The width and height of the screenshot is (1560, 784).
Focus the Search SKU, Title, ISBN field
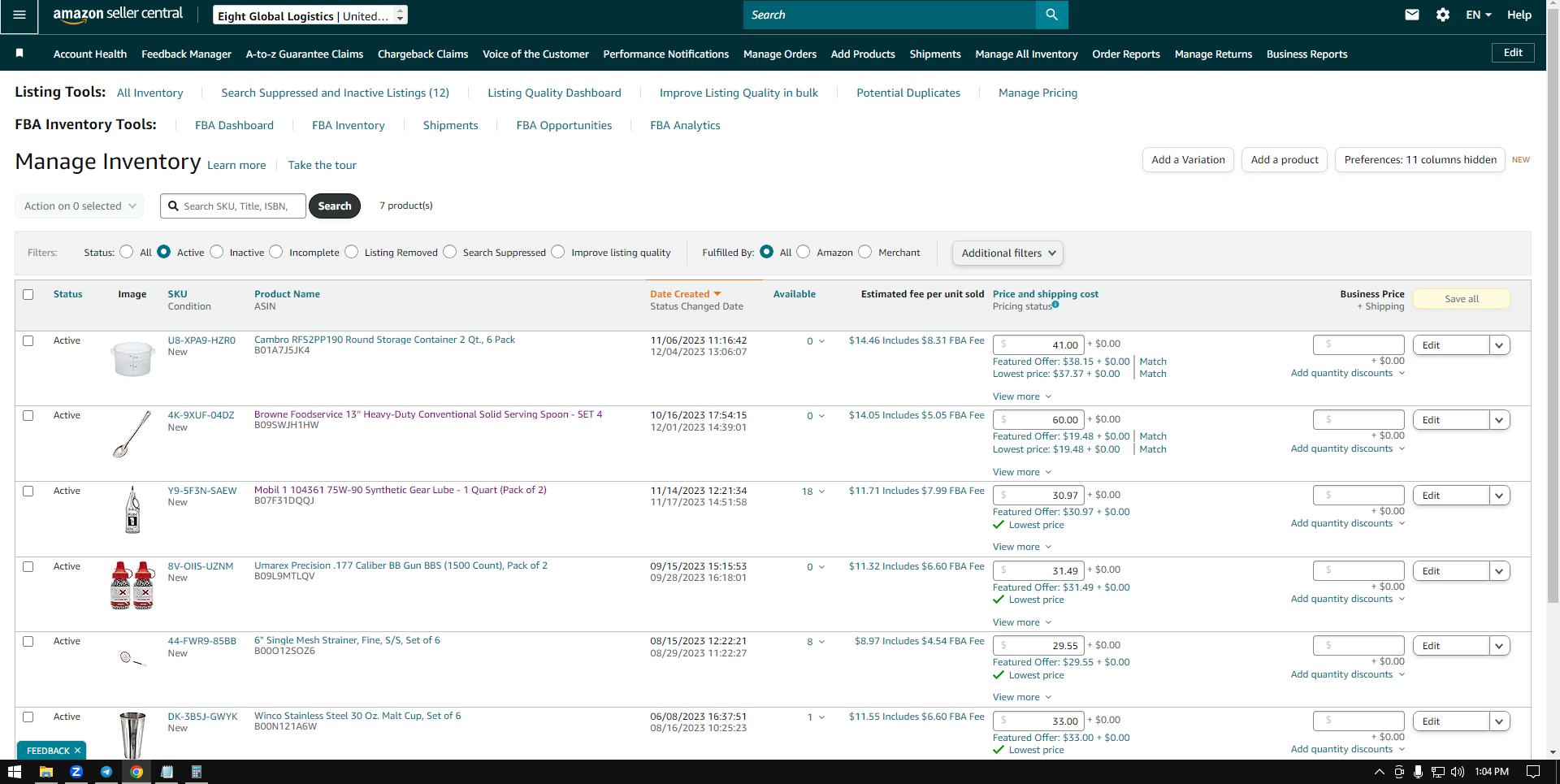233,206
